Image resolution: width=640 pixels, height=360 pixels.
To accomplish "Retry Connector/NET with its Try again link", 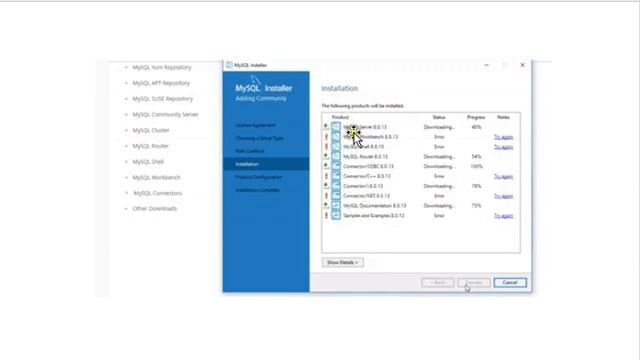I will (x=503, y=196).
